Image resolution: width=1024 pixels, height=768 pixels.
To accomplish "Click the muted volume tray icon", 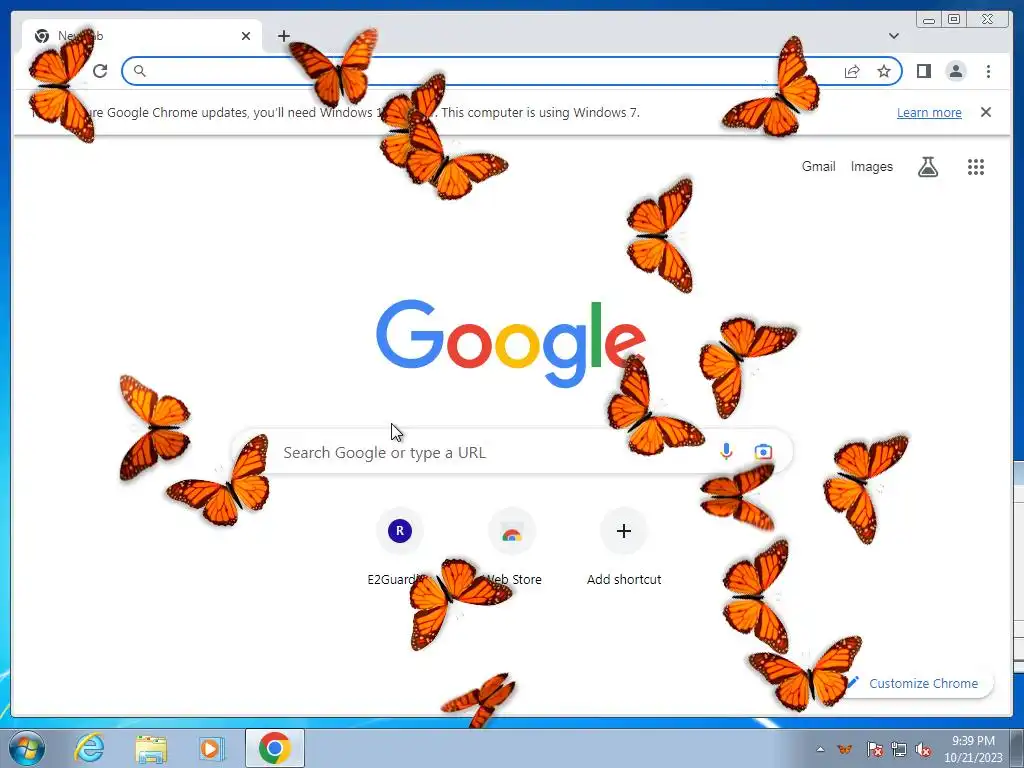I will click(x=923, y=749).
